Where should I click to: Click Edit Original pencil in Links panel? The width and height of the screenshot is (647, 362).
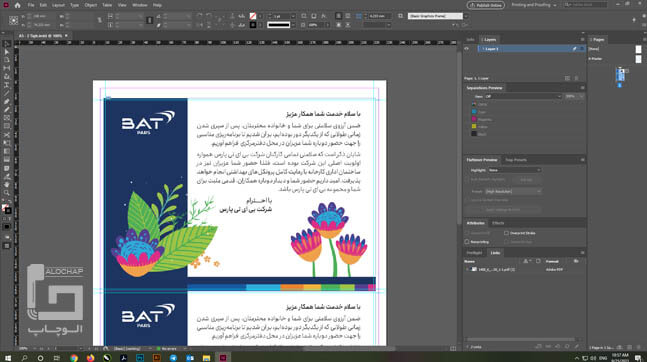[x=576, y=347]
